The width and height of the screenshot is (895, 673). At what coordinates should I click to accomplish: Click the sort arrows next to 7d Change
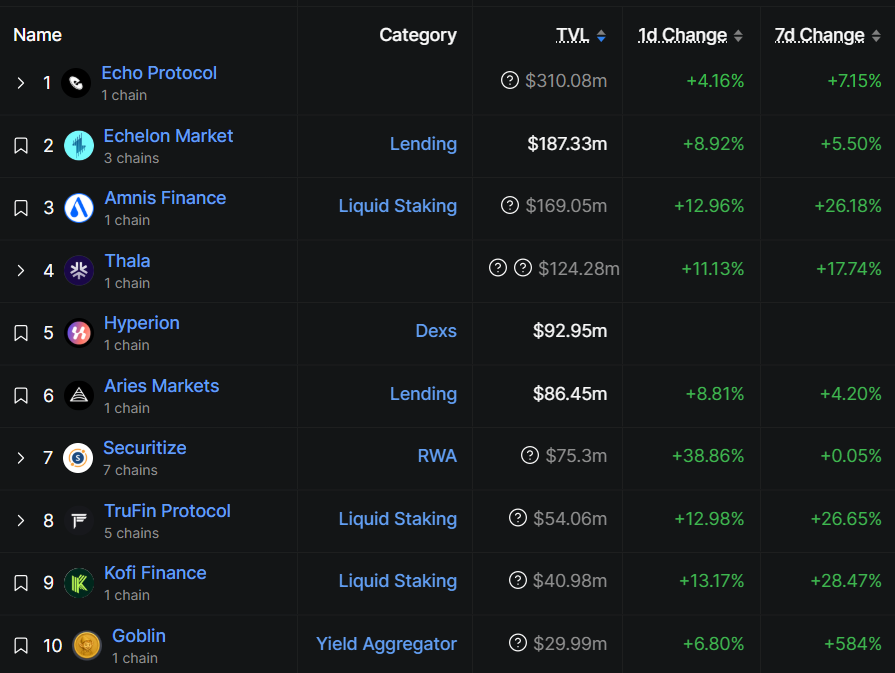876,36
